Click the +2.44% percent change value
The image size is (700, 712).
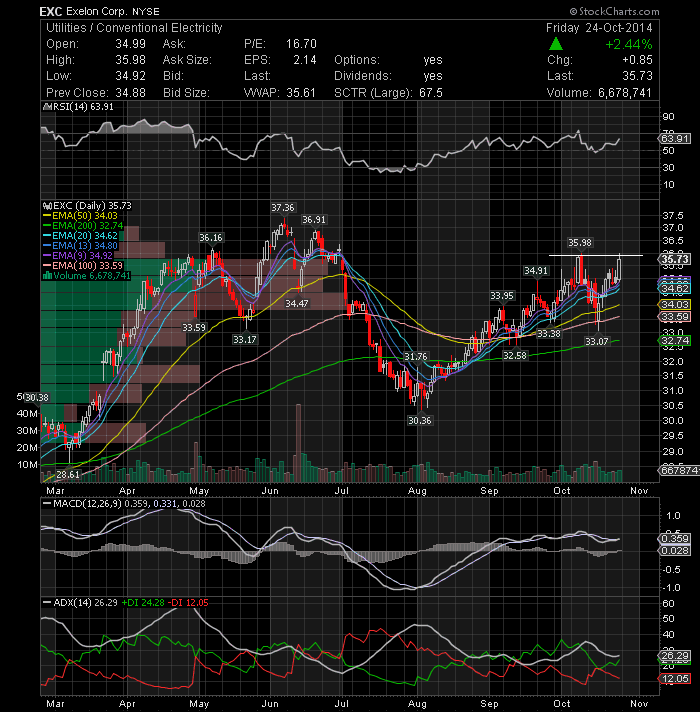tap(629, 44)
